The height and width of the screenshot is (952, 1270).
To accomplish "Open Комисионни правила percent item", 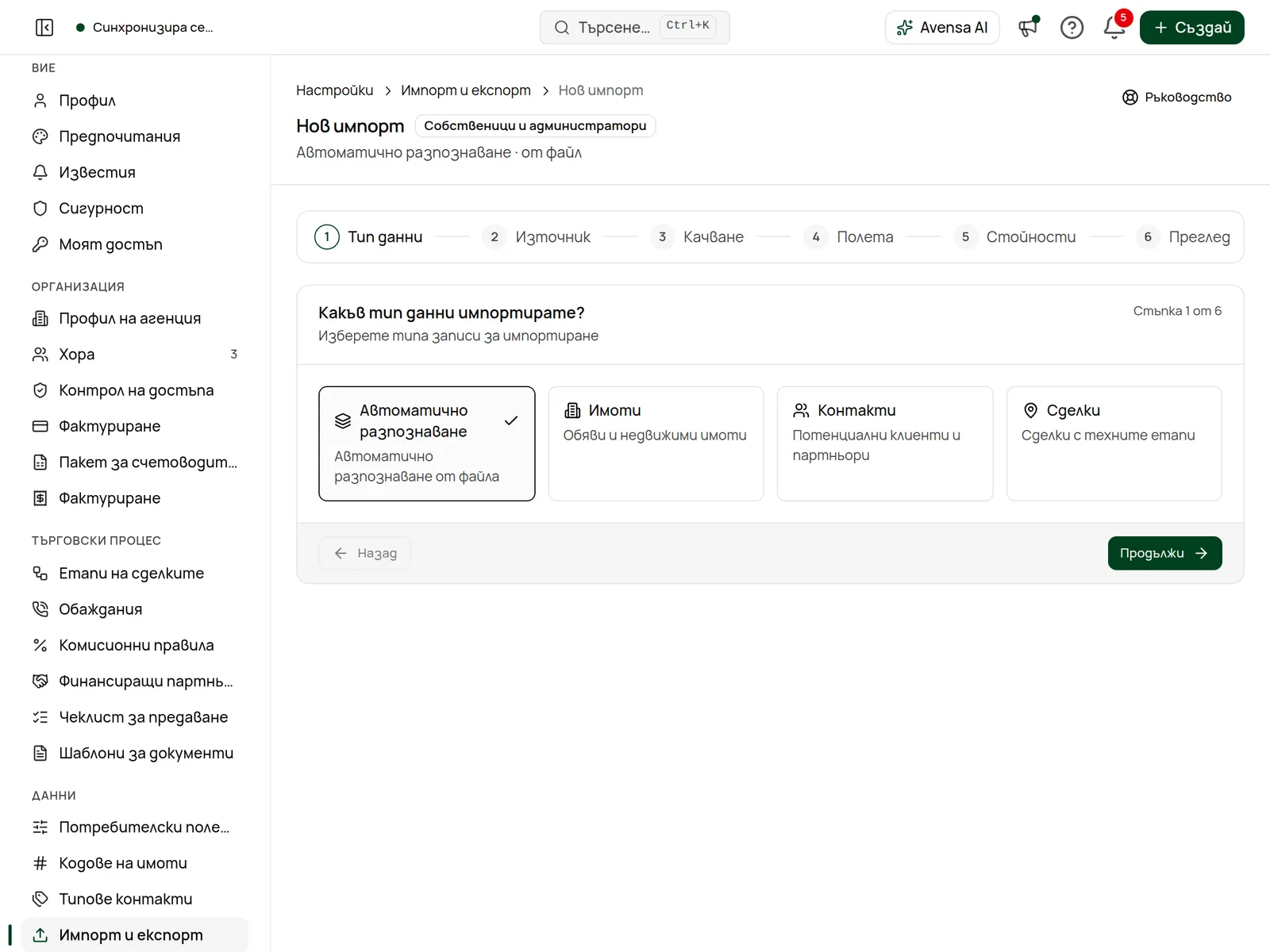I will 135,645.
